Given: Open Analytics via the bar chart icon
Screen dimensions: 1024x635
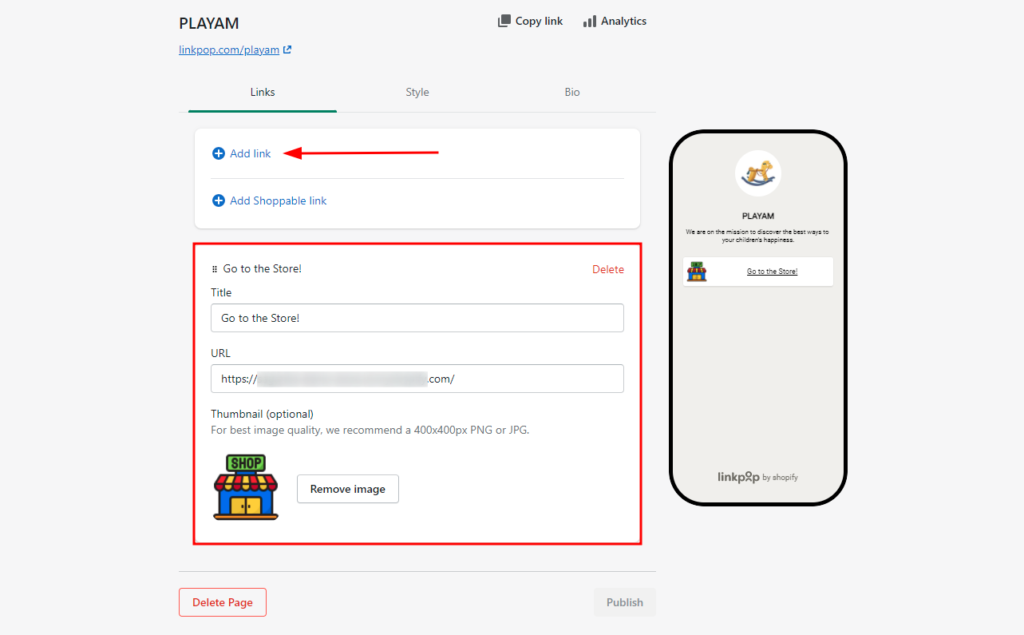Looking at the screenshot, I should click(590, 21).
